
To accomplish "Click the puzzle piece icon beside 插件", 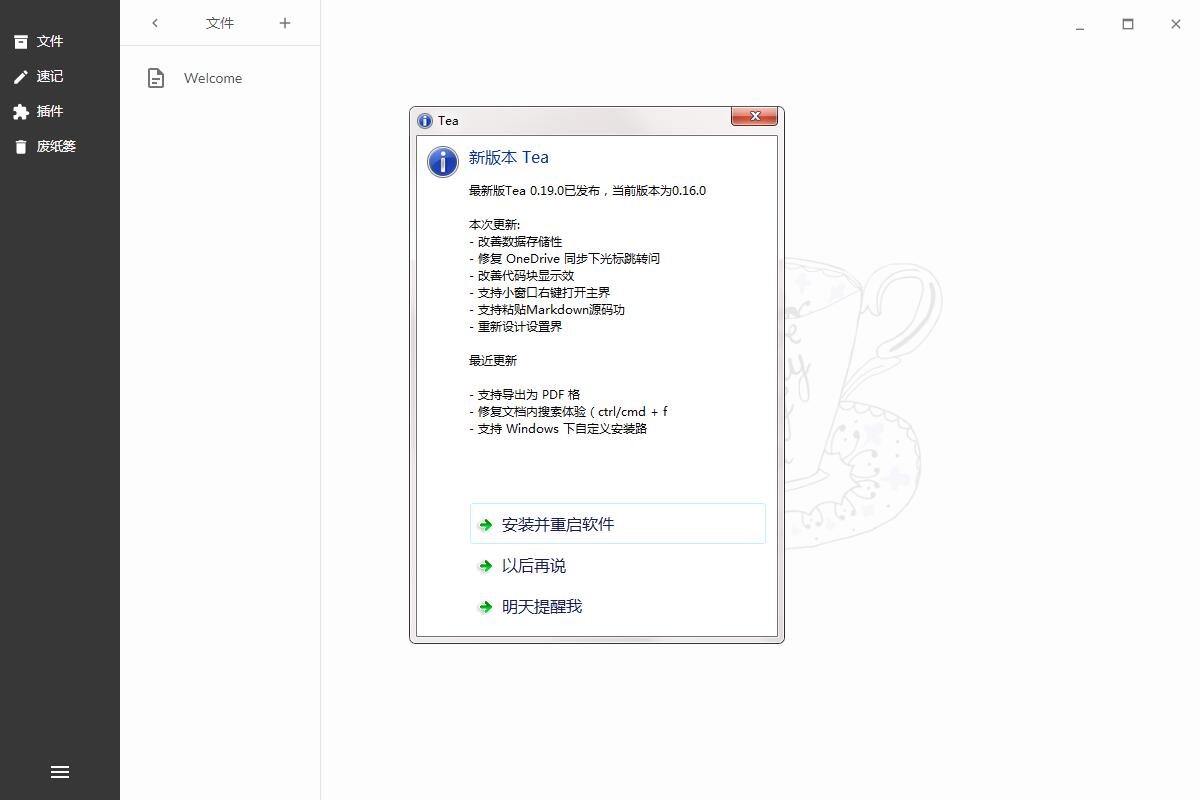I will (x=21, y=112).
